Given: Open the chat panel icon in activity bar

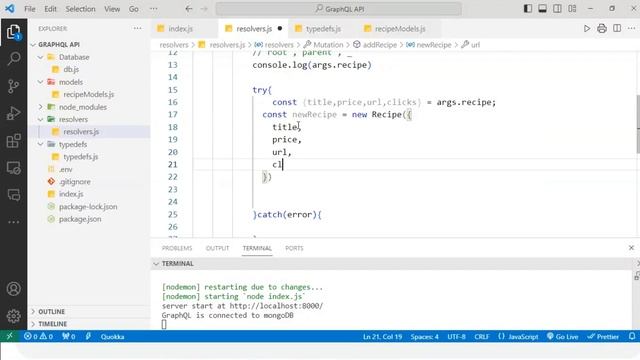Looking at the screenshot, I should tap(13, 195).
